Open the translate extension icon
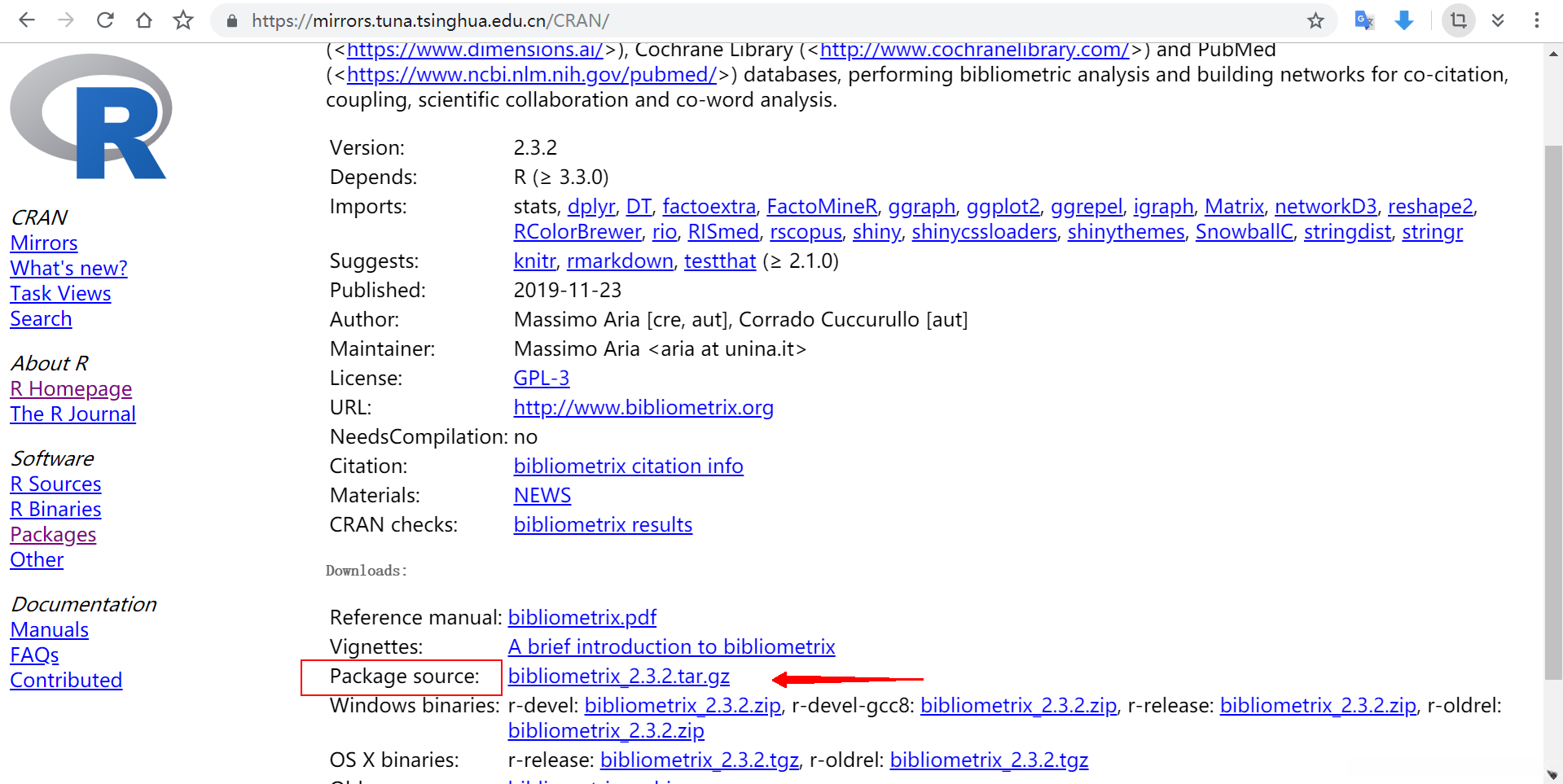Image resolution: width=1563 pixels, height=784 pixels. (x=1364, y=20)
